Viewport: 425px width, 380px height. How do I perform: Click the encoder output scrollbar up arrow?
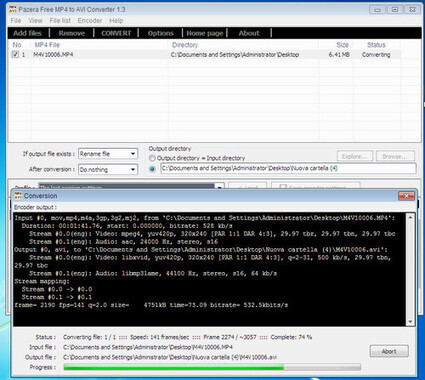pos(410,218)
